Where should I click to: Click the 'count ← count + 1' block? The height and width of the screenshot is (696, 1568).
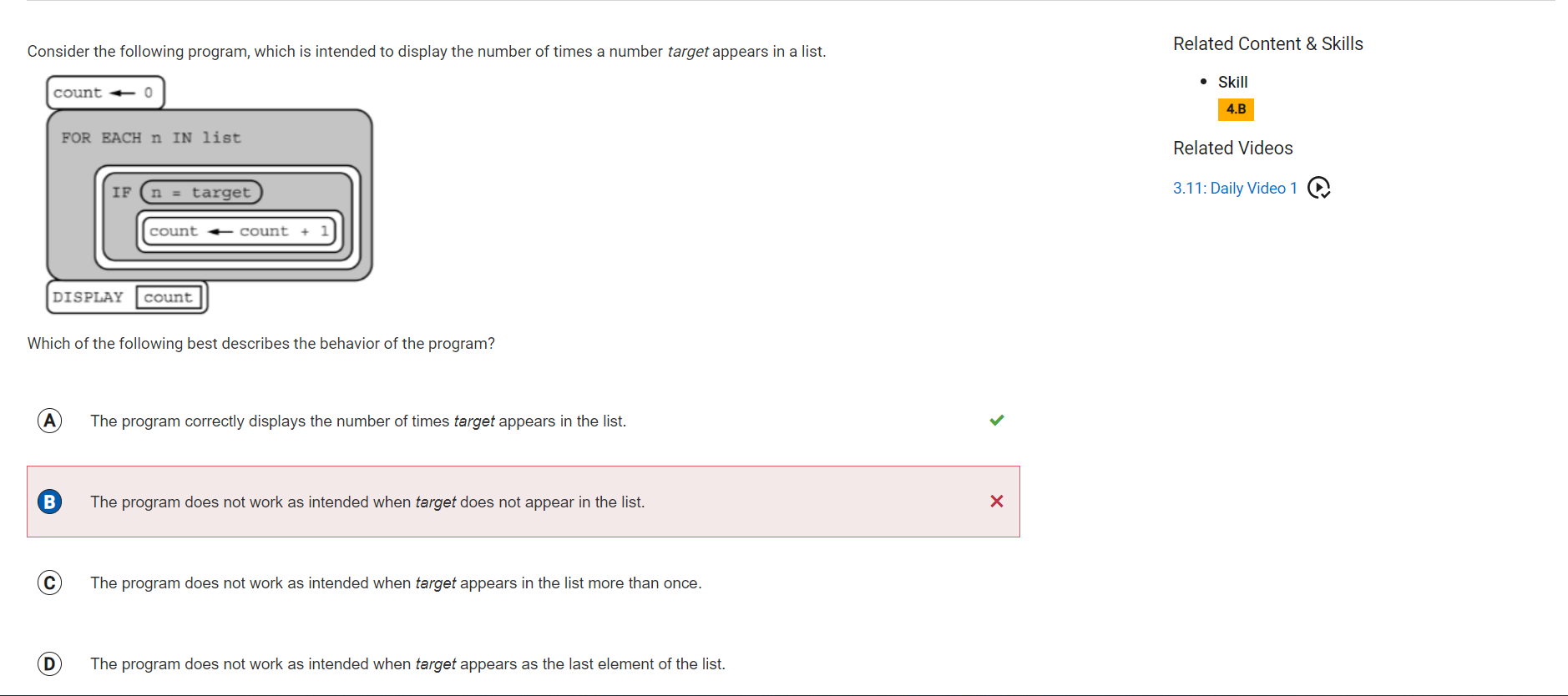(240, 231)
